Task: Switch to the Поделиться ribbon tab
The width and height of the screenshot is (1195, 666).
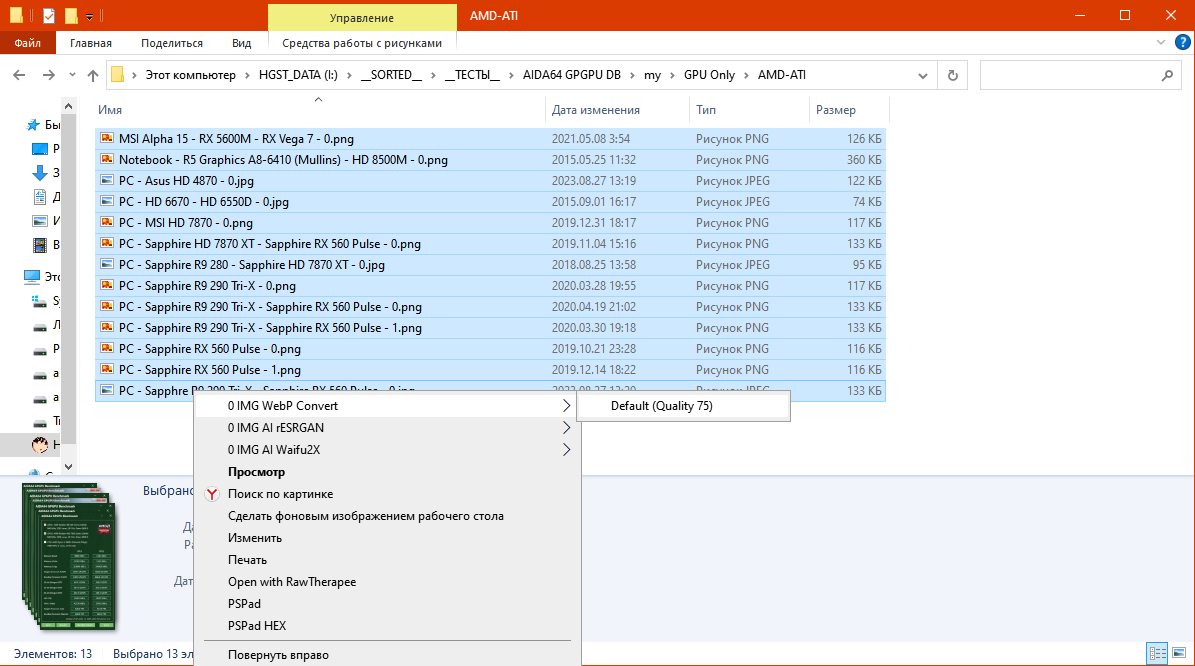Action: [171, 43]
